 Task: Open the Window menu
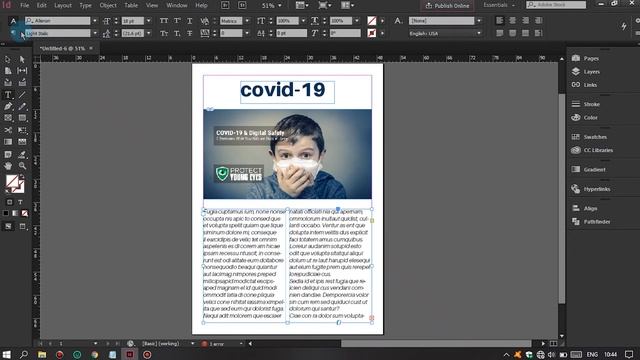pyautogui.click(x=177, y=5)
